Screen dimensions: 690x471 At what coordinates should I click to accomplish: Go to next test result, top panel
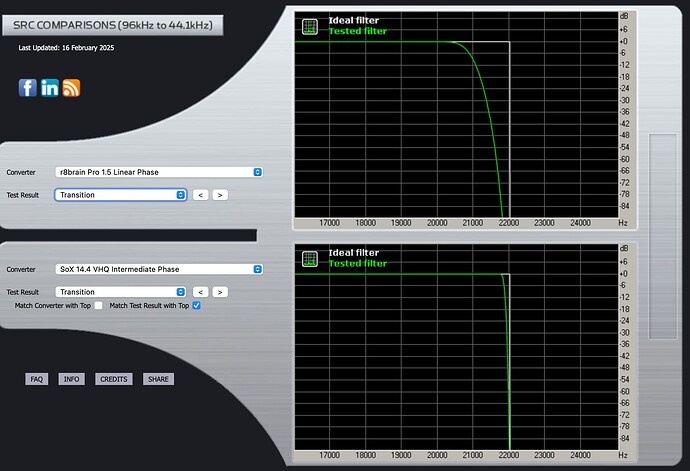point(220,195)
